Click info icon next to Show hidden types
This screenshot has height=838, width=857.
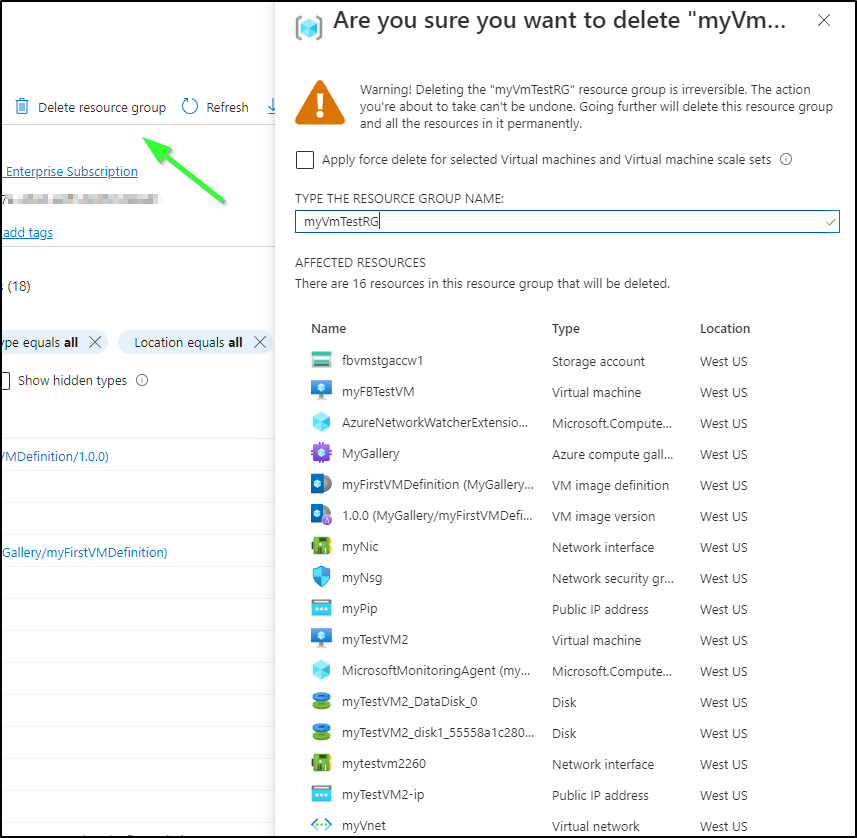coord(142,380)
